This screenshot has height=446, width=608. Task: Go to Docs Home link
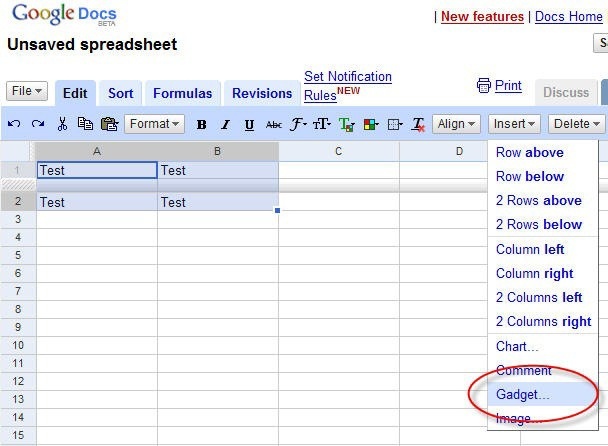(569, 17)
